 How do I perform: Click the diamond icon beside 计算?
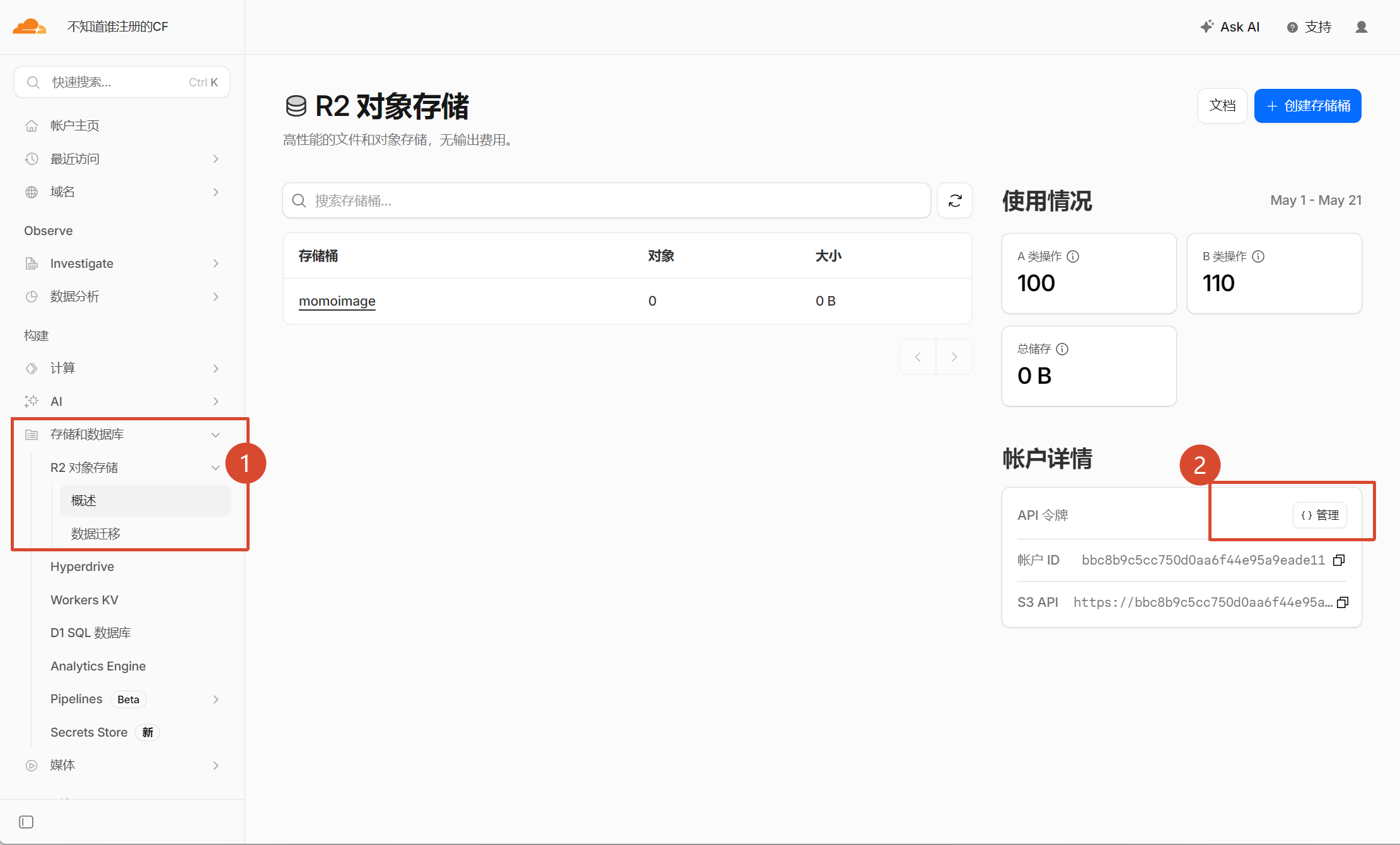(32, 369)
